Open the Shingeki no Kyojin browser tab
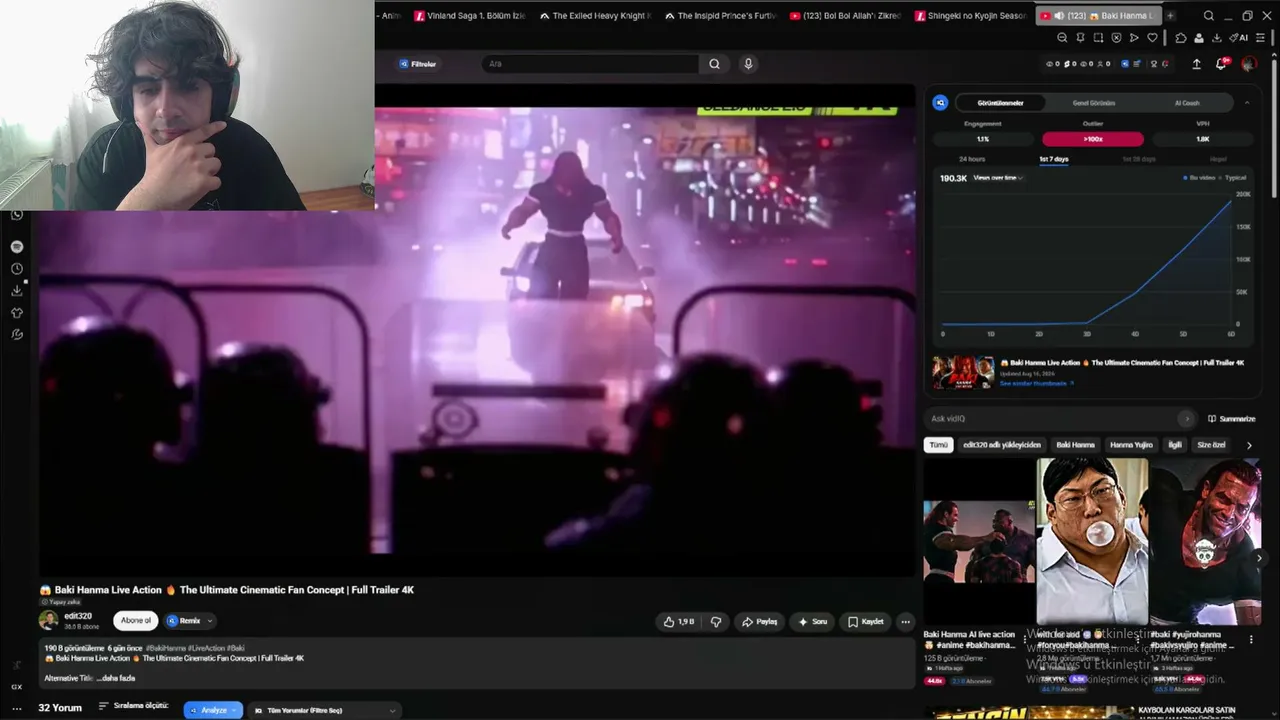 pos(970,16)
